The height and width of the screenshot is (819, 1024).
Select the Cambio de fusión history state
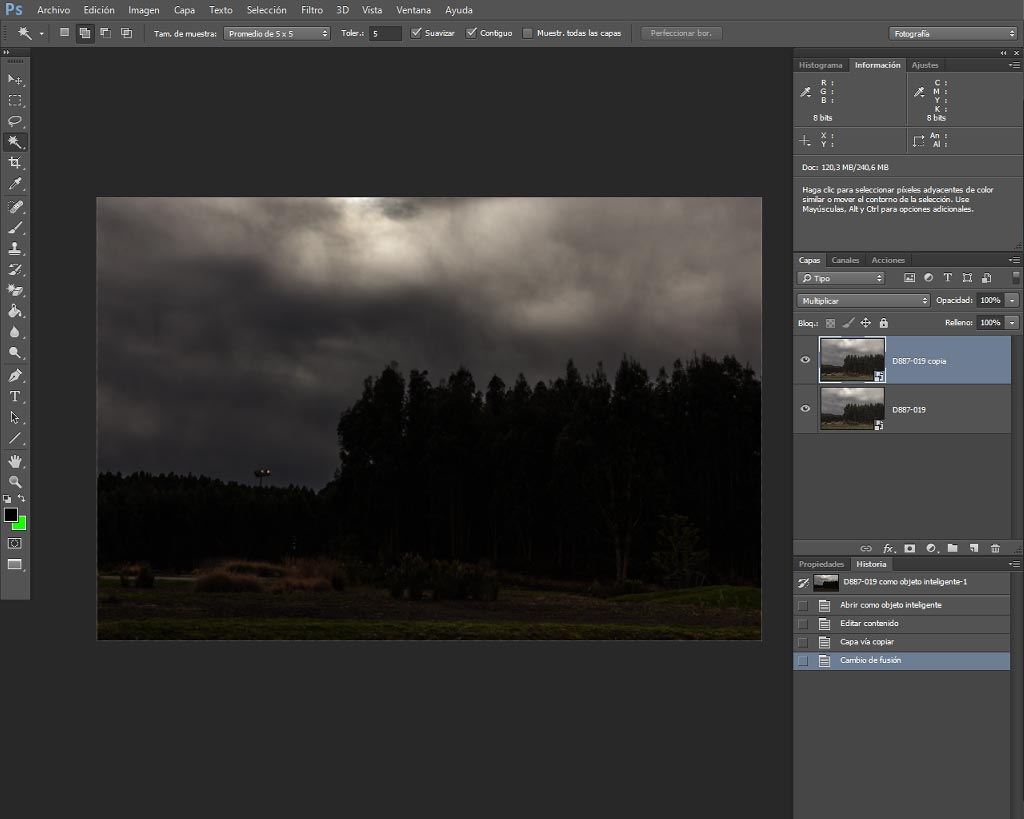pyautogui.click(x=902, y=660)
